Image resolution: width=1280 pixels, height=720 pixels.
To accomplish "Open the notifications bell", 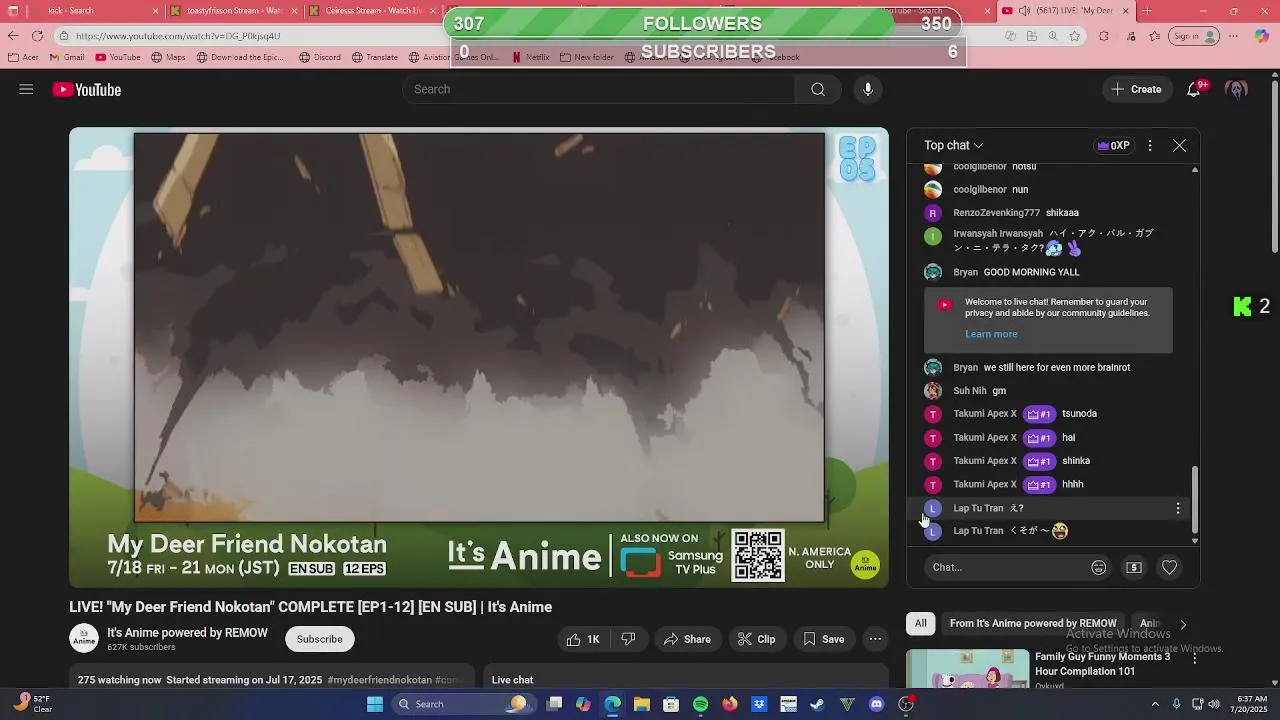I will coord(1194,89).
